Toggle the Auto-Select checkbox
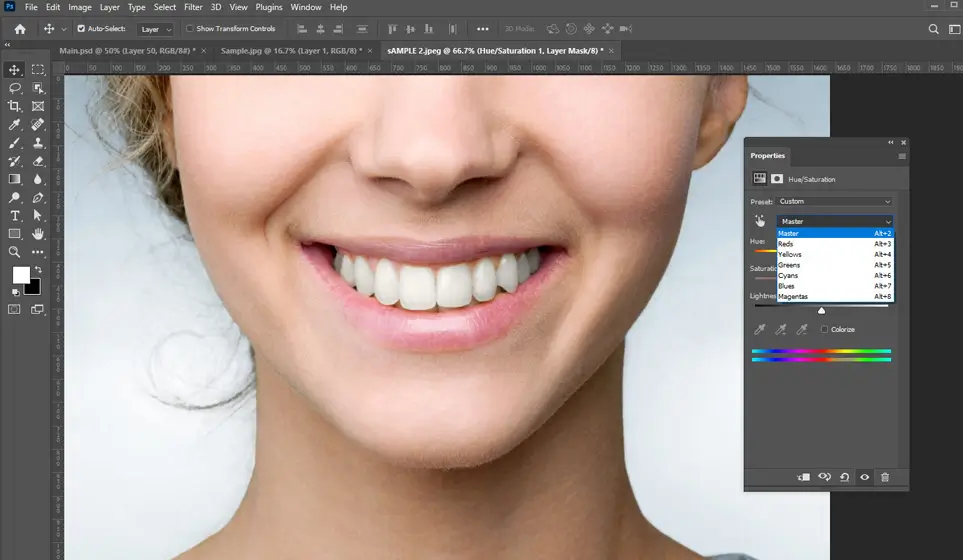Screen dimensions: 963x560 (x=81, y=28)
